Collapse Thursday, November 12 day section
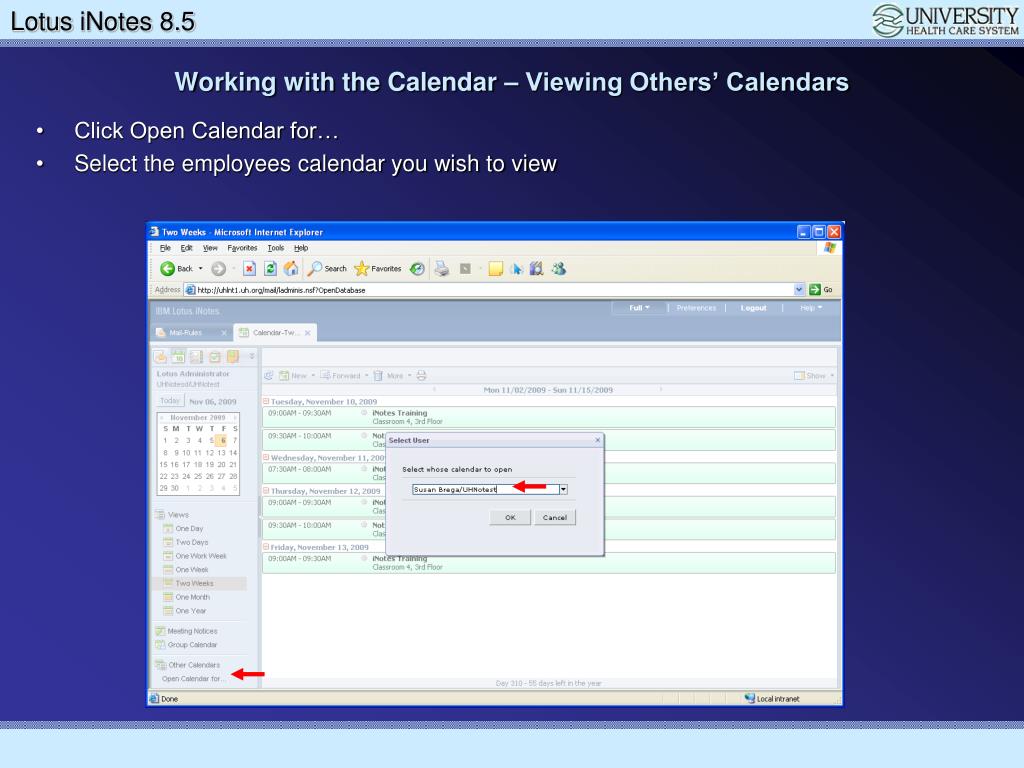The width and height of the screenshot is (1024, 768). coord(266,490)
